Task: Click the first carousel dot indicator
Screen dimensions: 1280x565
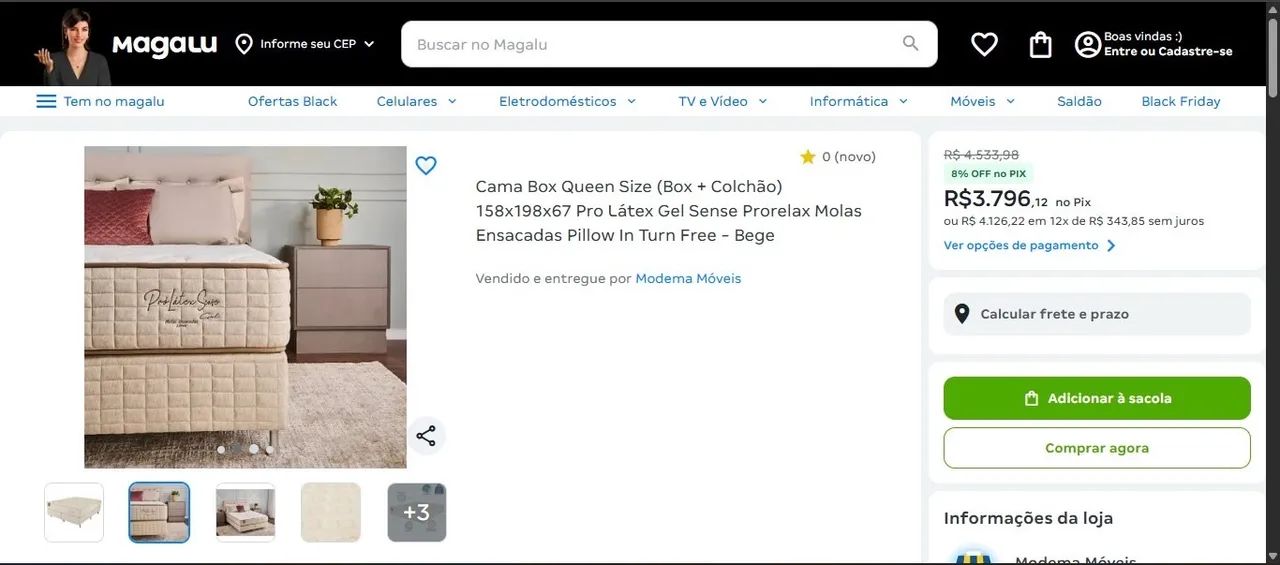Action: click(x=221, y=449)
